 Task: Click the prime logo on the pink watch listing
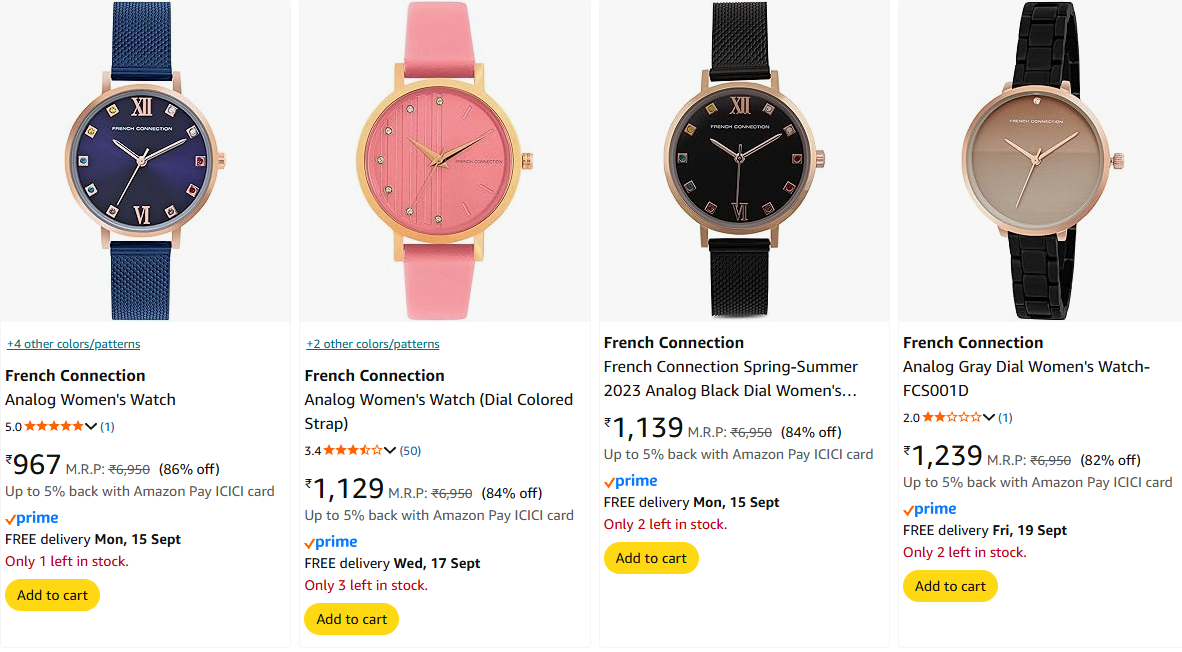coord(331,542)
